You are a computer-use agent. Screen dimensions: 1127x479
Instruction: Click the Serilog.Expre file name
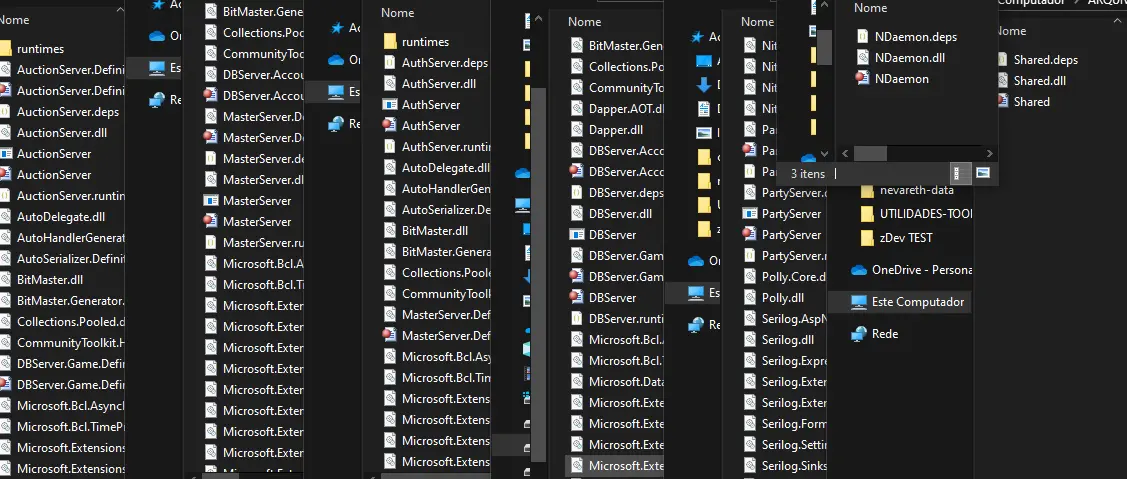(794, 360)
